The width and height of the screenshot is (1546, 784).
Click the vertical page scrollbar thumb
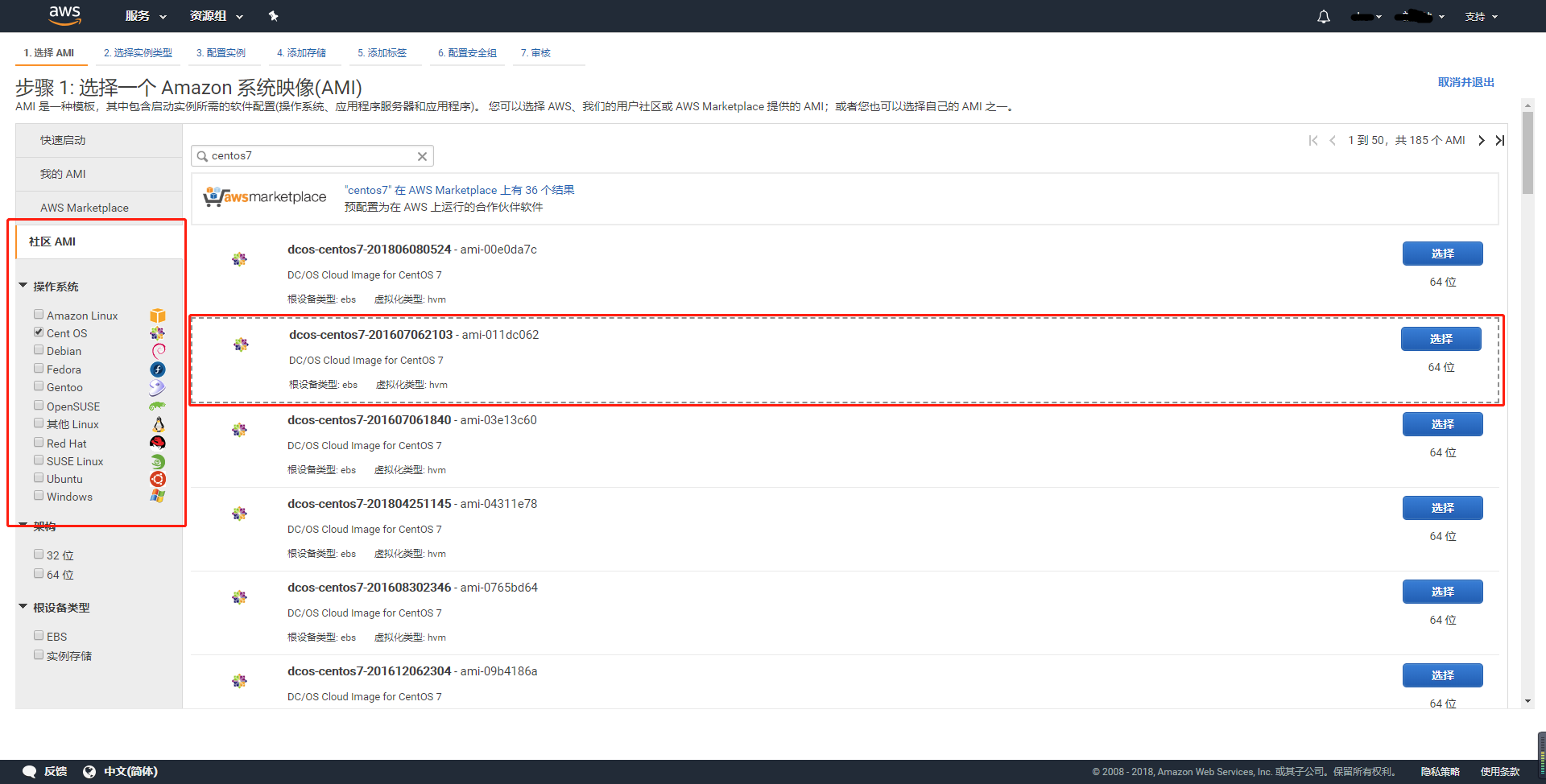(1527, 152)
